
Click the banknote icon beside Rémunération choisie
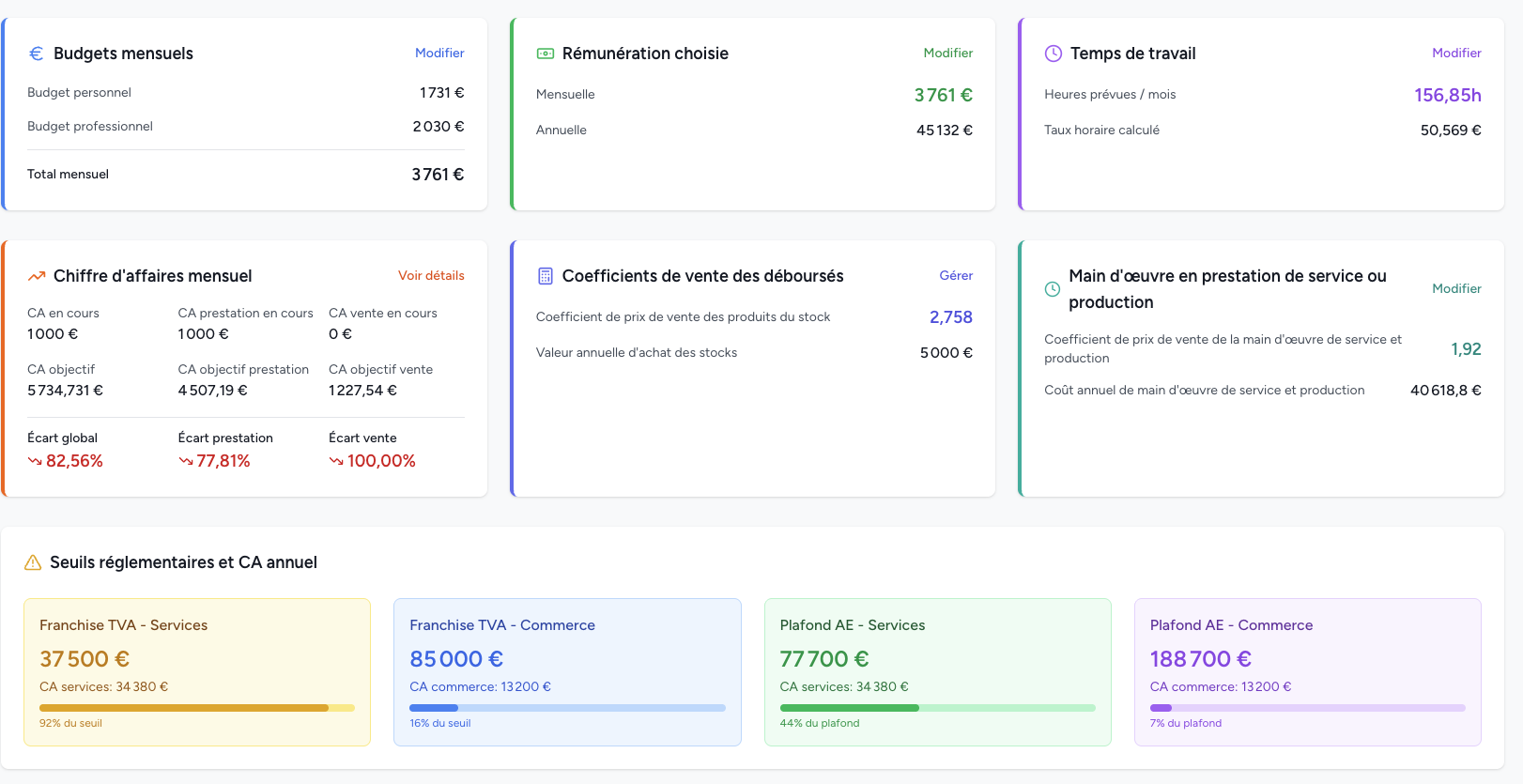(x=545, y=54)
